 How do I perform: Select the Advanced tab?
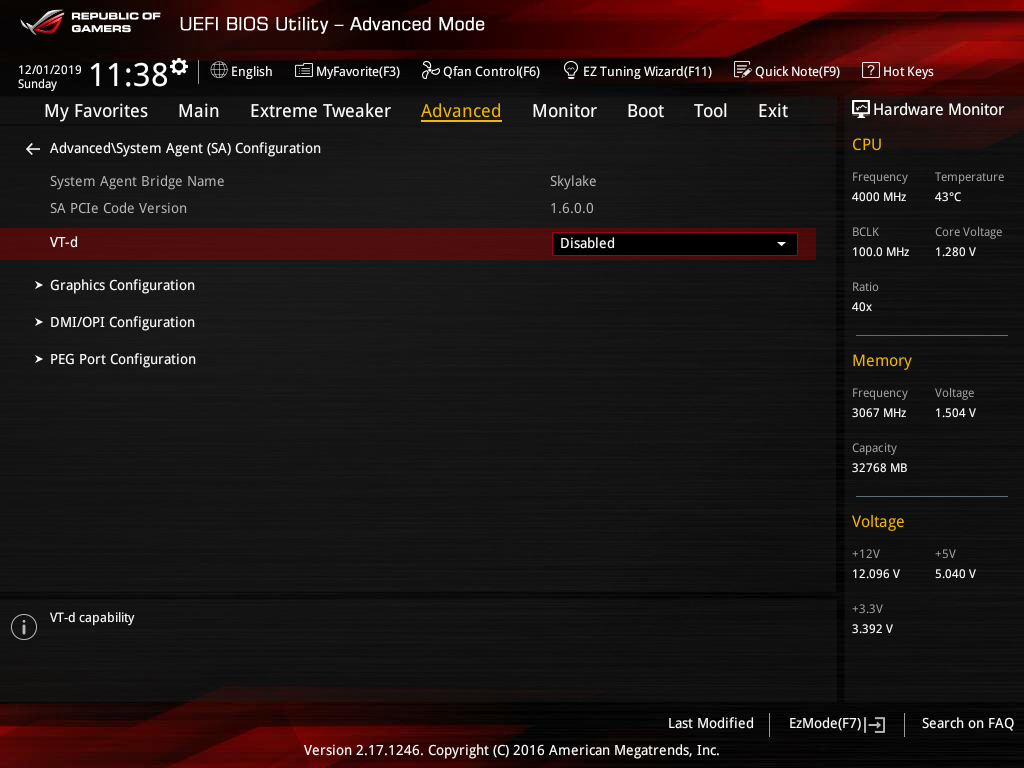point(461,111)
